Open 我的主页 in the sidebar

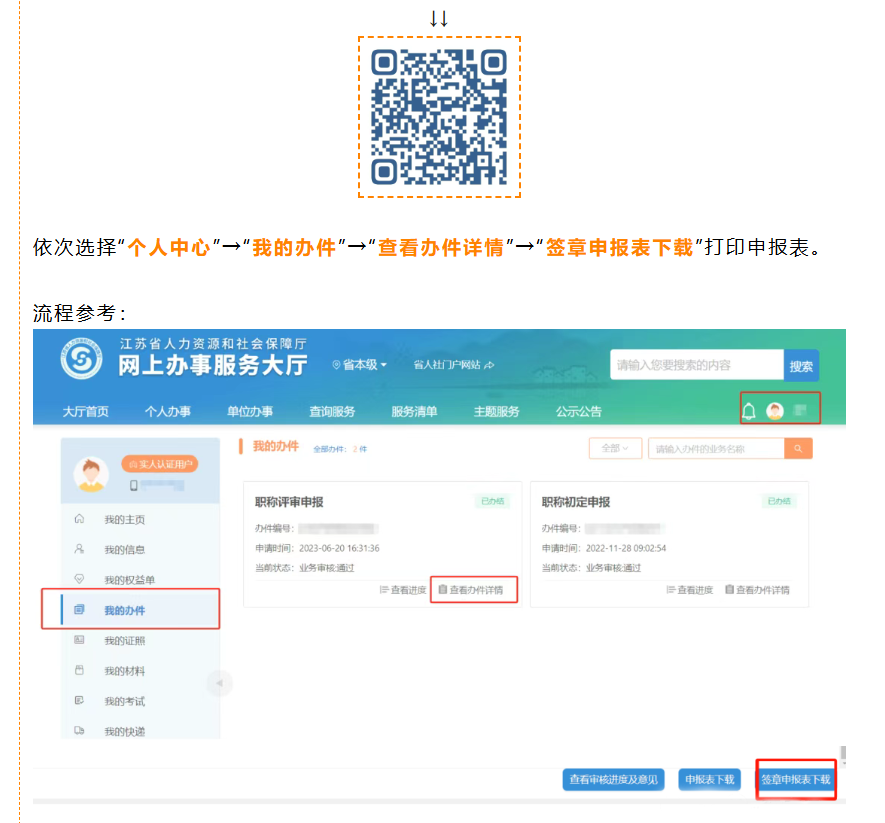pyautogui.click(x=124, y=520)
